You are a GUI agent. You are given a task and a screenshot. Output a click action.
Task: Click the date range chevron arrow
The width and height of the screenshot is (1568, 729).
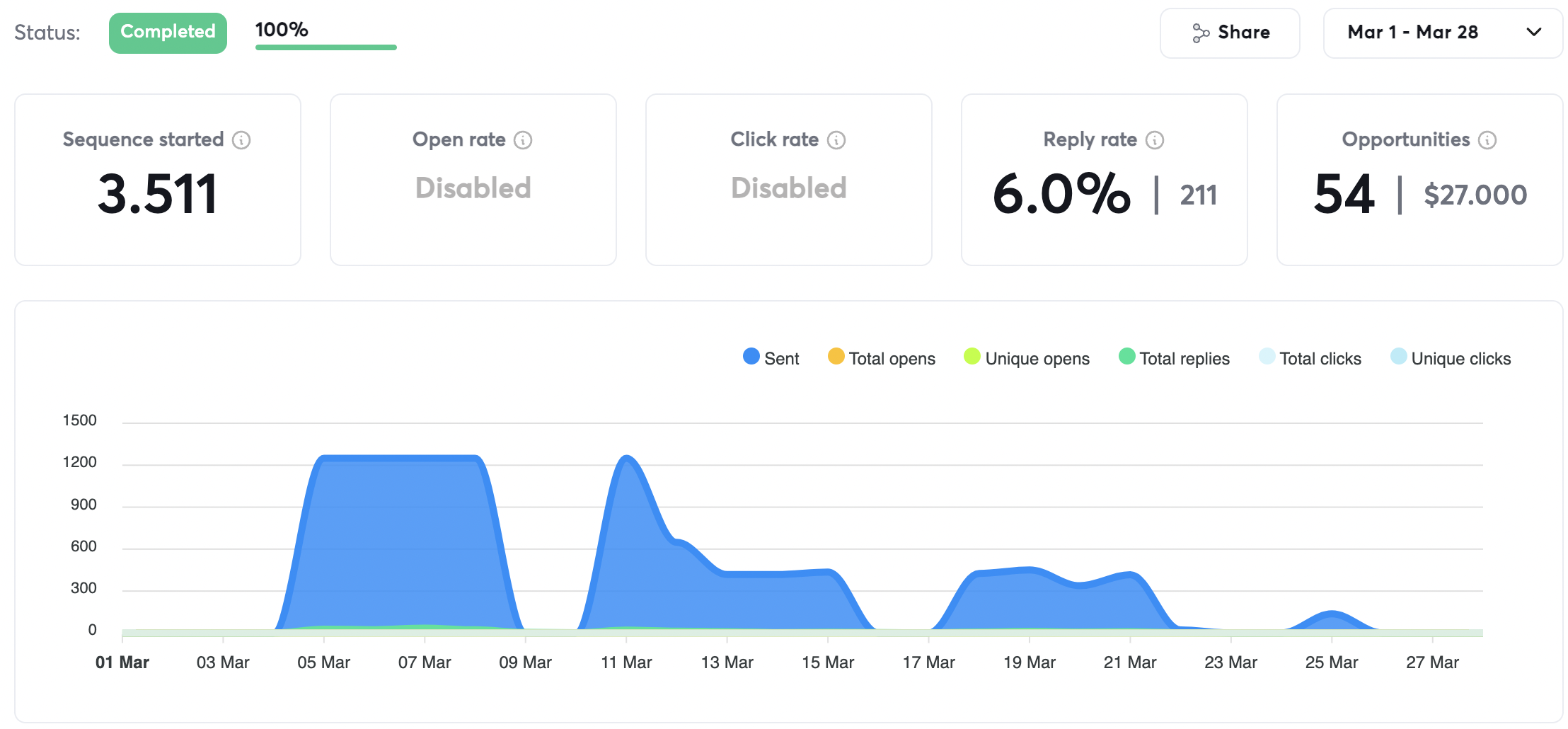1534,33
